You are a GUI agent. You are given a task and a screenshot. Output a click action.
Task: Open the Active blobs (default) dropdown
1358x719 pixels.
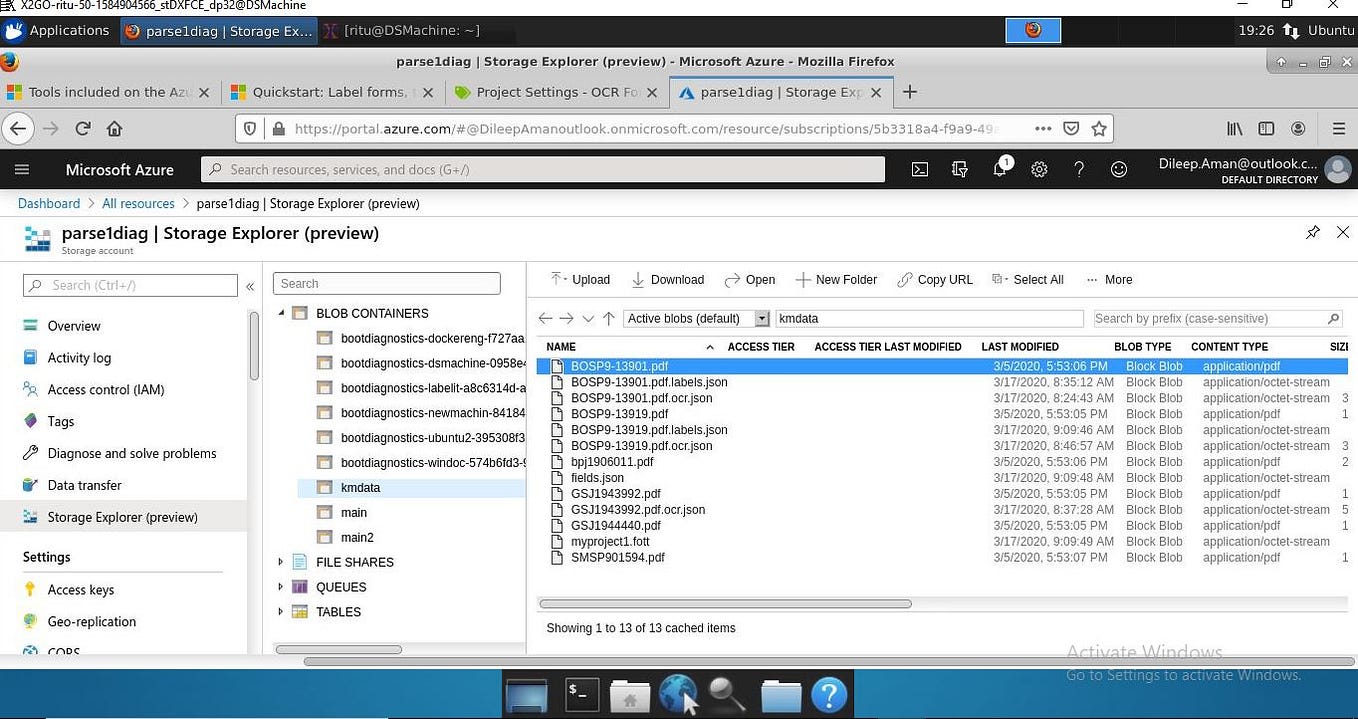point(762,318)
